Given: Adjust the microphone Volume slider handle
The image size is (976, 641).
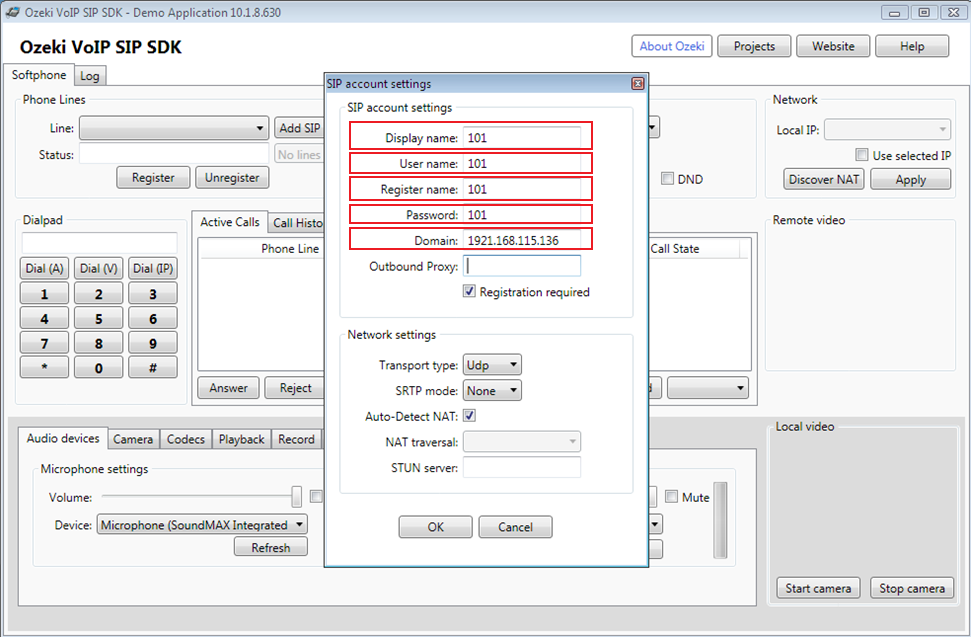Looking at the screenshot, I should [x=298, y=499].
